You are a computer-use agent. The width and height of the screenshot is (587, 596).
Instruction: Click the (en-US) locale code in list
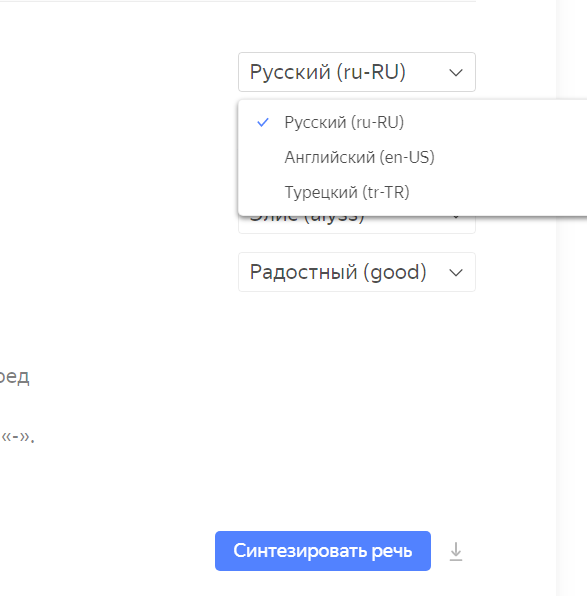(x=407, y=157)
